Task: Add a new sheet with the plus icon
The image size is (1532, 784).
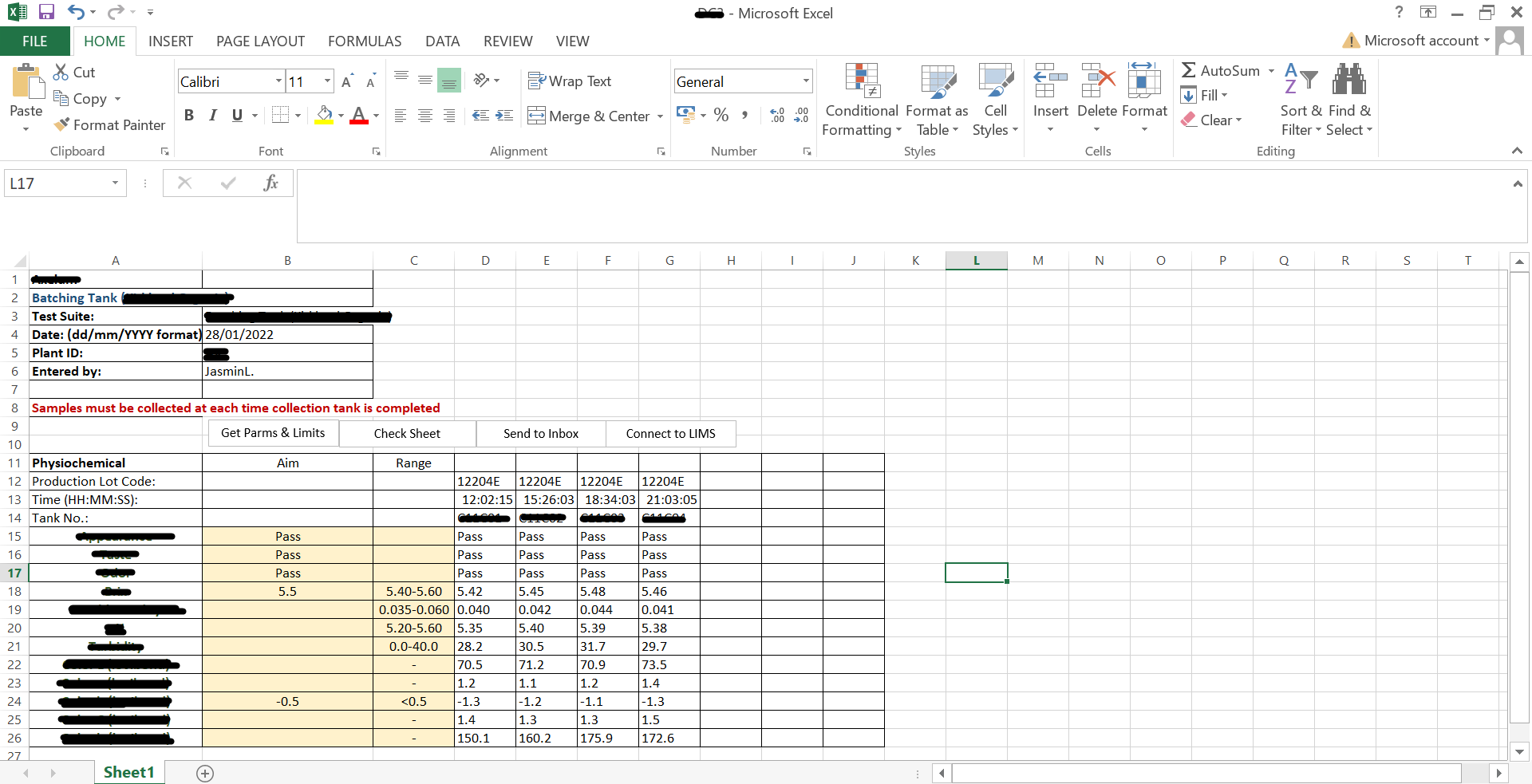Action: (x=205, y=773)
